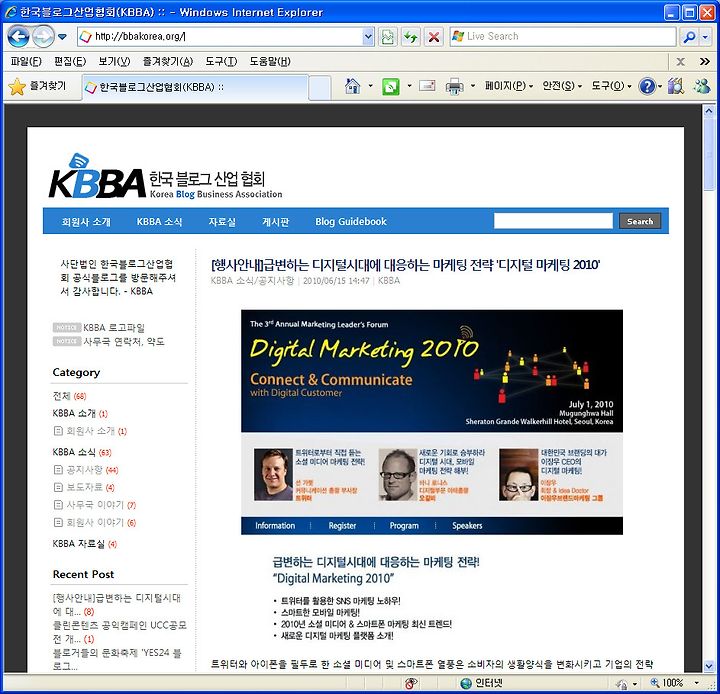This screenshot has width=720, height=694.
Task: Open the Print options dropdown arrow
Action: pos(473,86)
